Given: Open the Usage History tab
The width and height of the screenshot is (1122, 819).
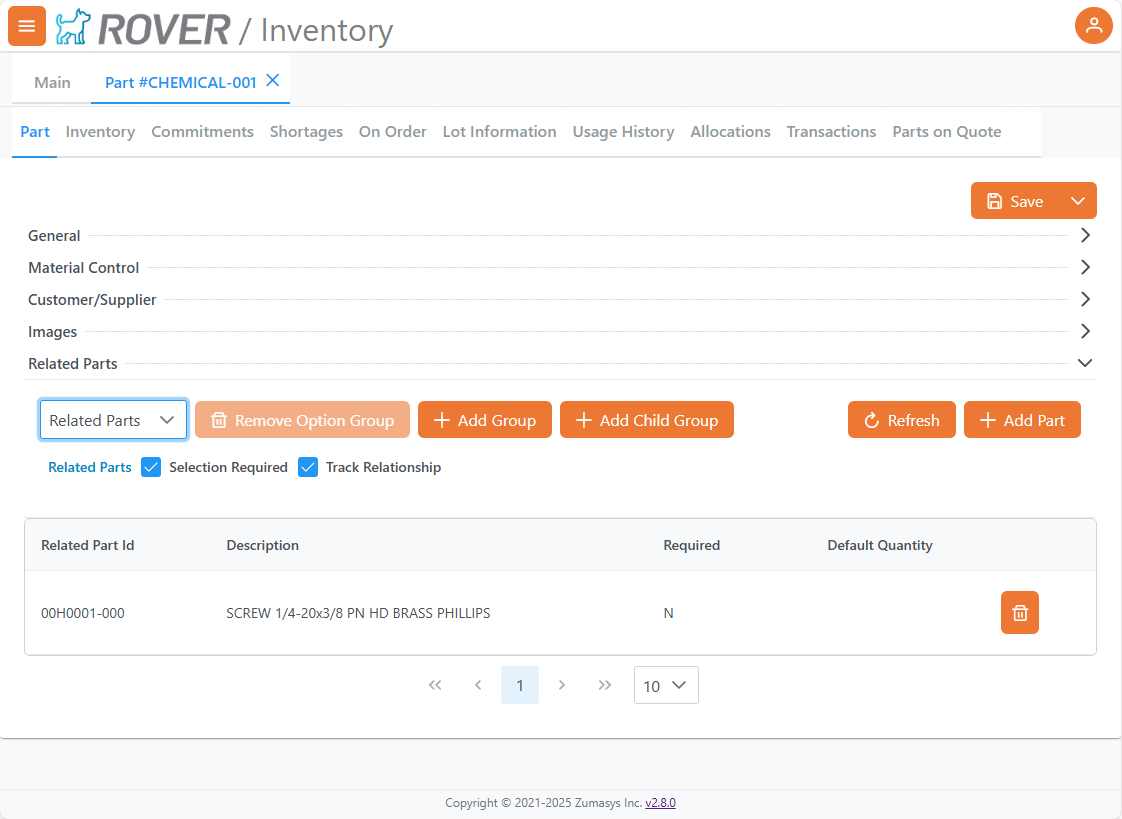Looking at the screenshot, I should click(623, 132).
